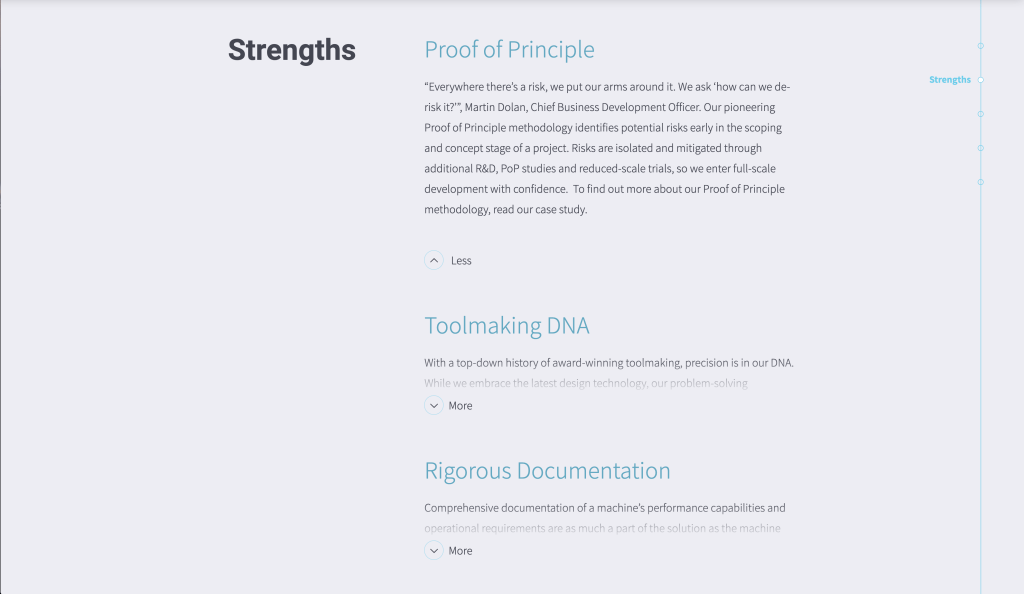Click the 'Rigorous Documentation' heading
Viewport: 1024px width, 594px height.
(547, 471)
